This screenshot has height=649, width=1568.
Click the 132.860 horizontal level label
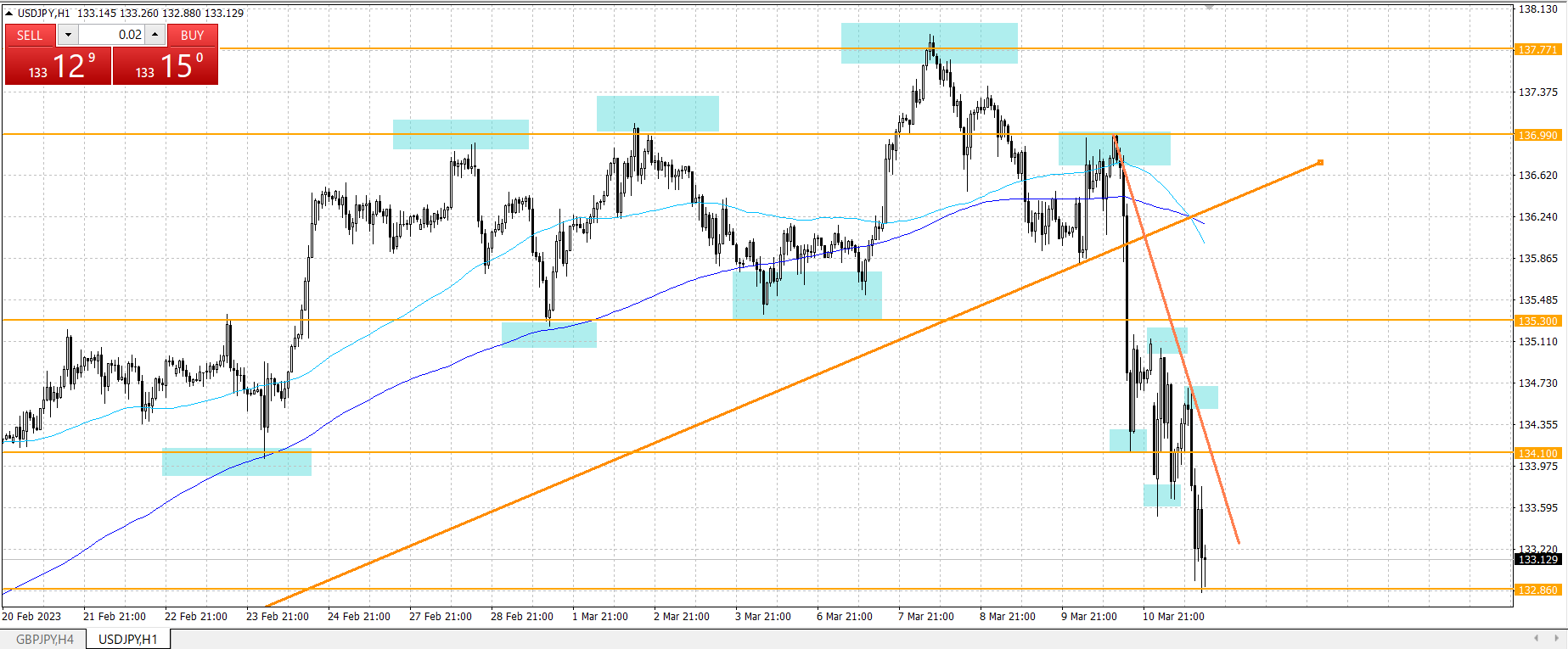point(1538,590)
